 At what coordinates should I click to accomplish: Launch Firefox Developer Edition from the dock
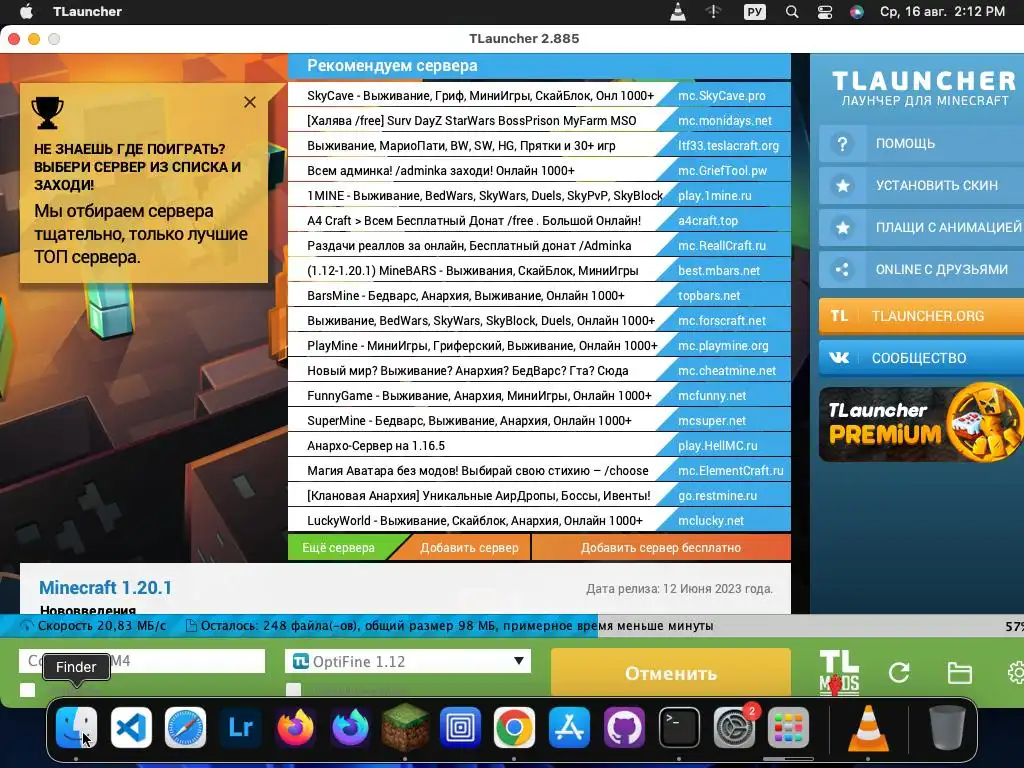point(350,727)
